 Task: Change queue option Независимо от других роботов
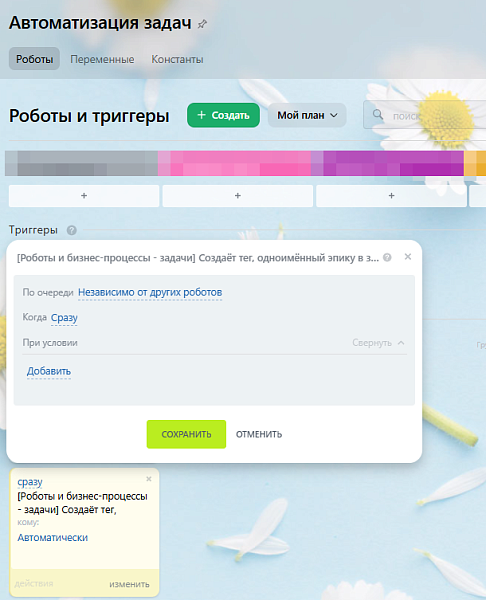pos(150,293)
